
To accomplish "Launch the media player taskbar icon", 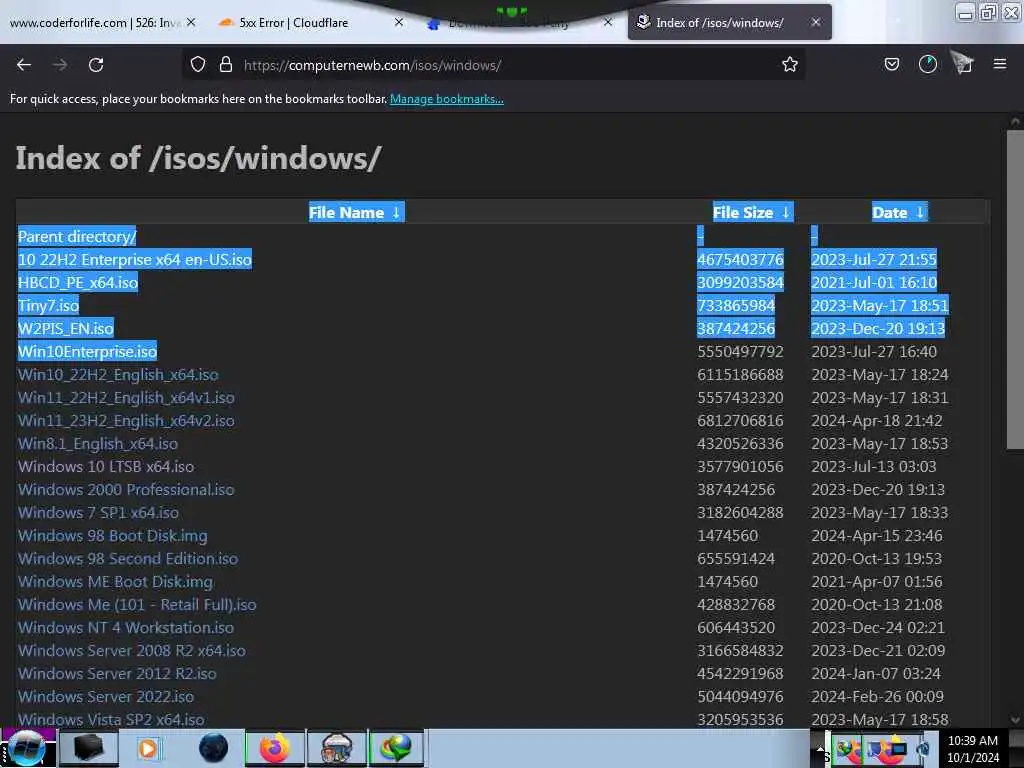I will point(148,748).
